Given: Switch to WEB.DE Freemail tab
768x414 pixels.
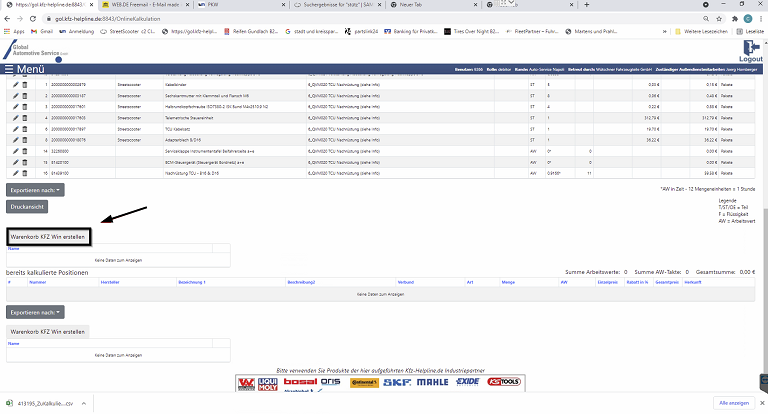Looking at the screenshot, I should coord(146,5).
